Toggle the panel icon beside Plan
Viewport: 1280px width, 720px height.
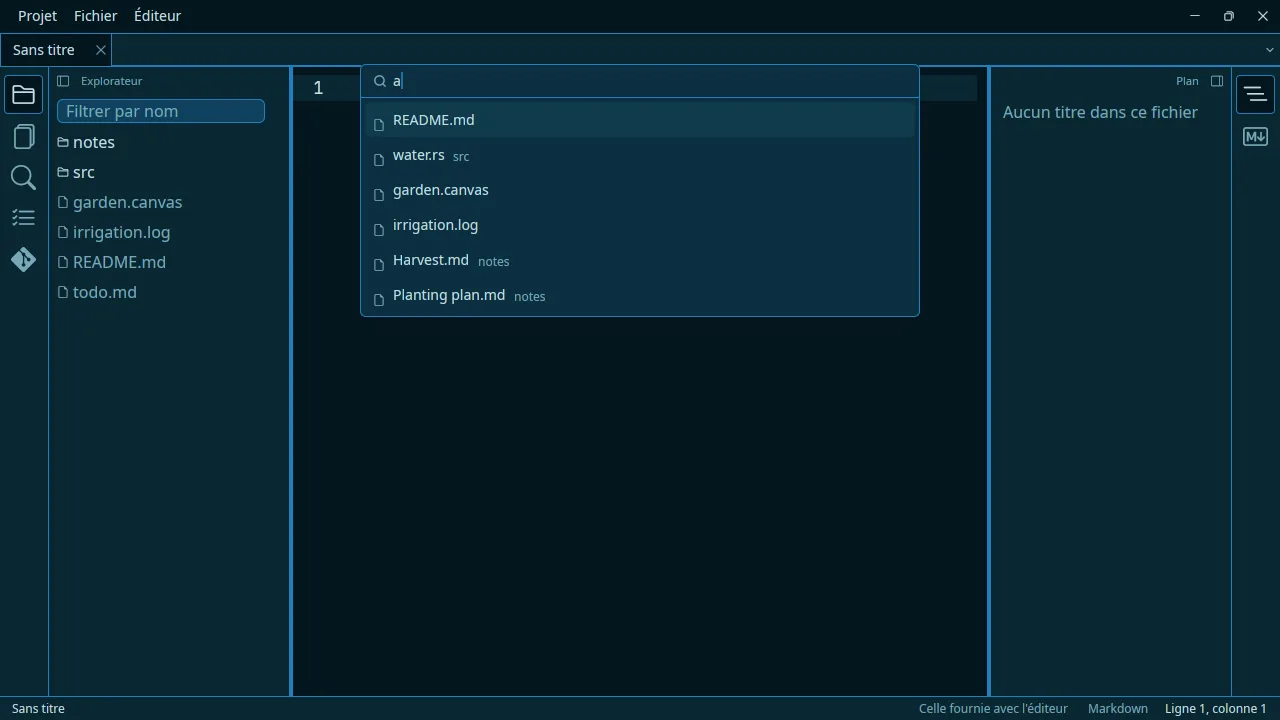pyautogui.click(x=1217, y=81)
